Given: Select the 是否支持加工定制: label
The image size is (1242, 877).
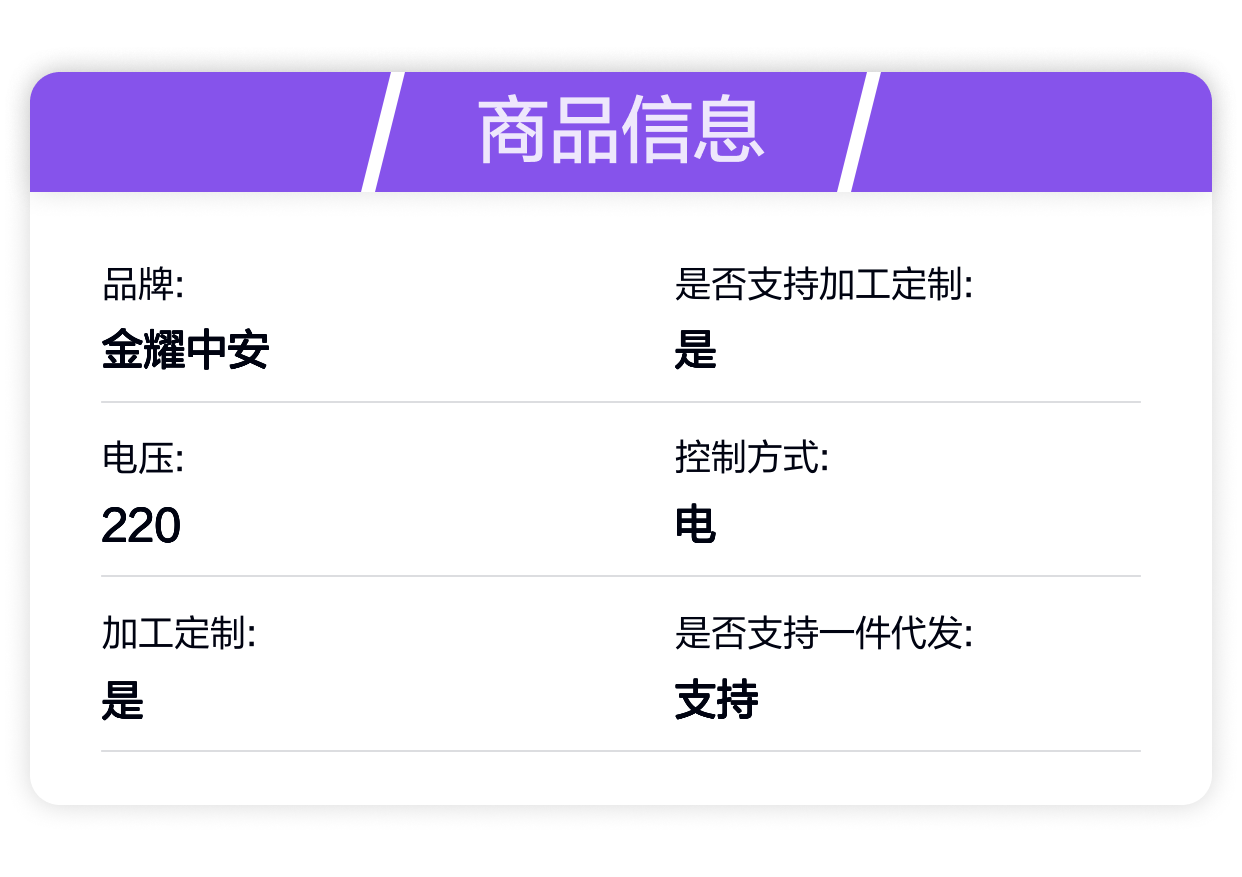Looking at the screenshot, I should [x=824, y=285].
